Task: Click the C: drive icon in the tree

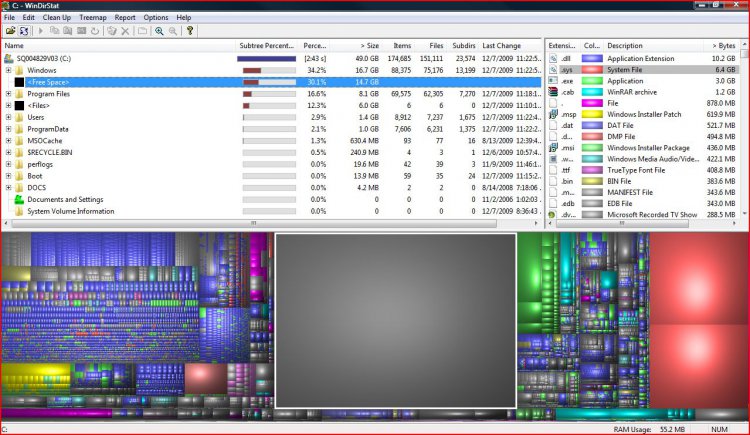Action: coord(9,58)
